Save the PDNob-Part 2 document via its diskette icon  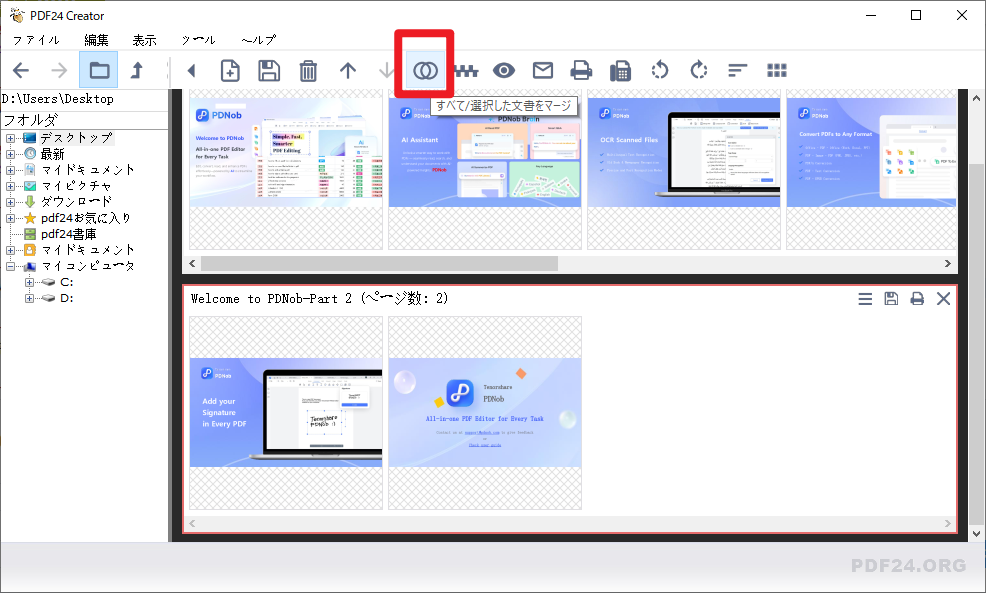[x=891, y=298]
